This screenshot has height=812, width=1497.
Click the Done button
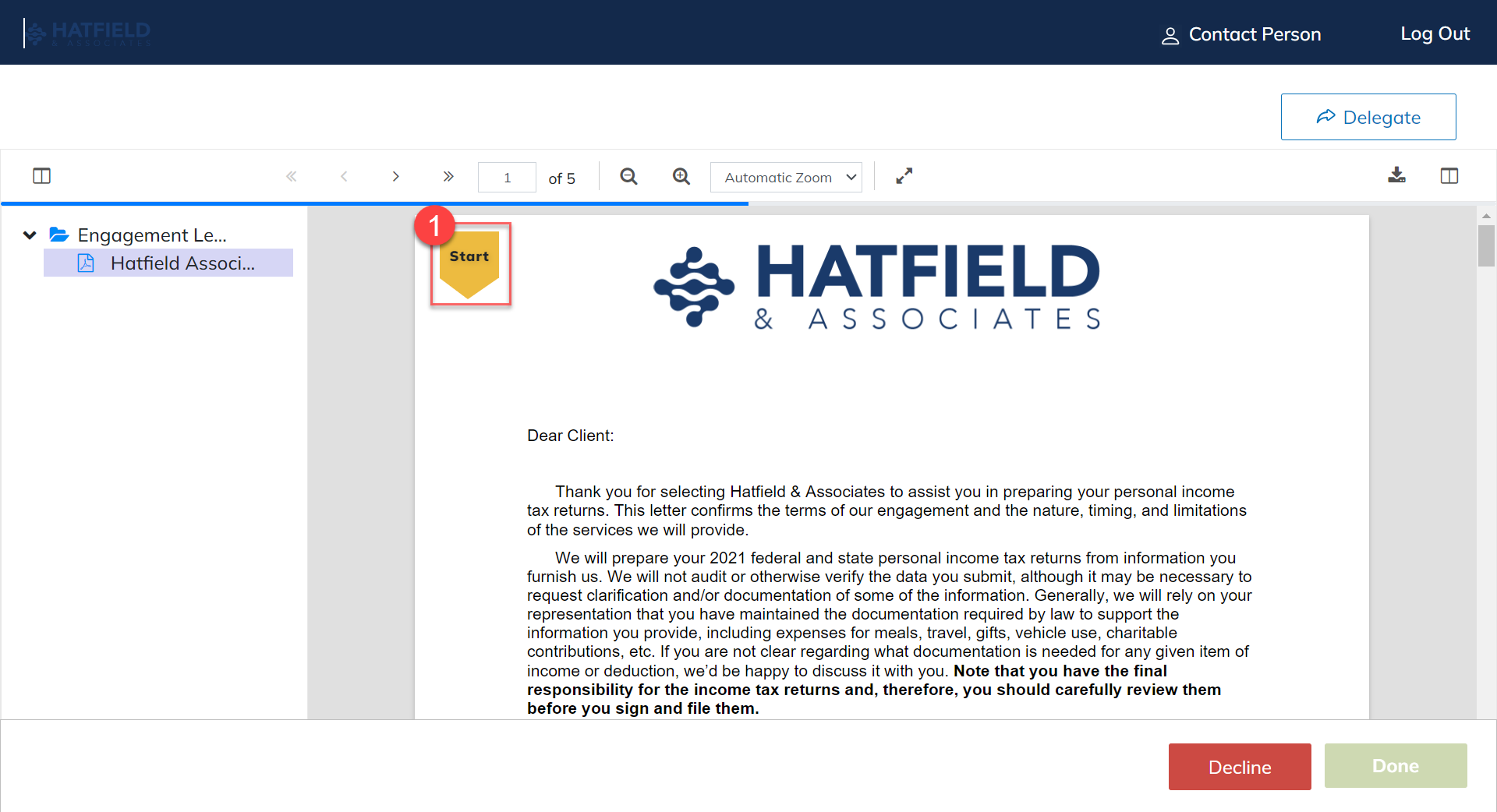click(1396, 766)
